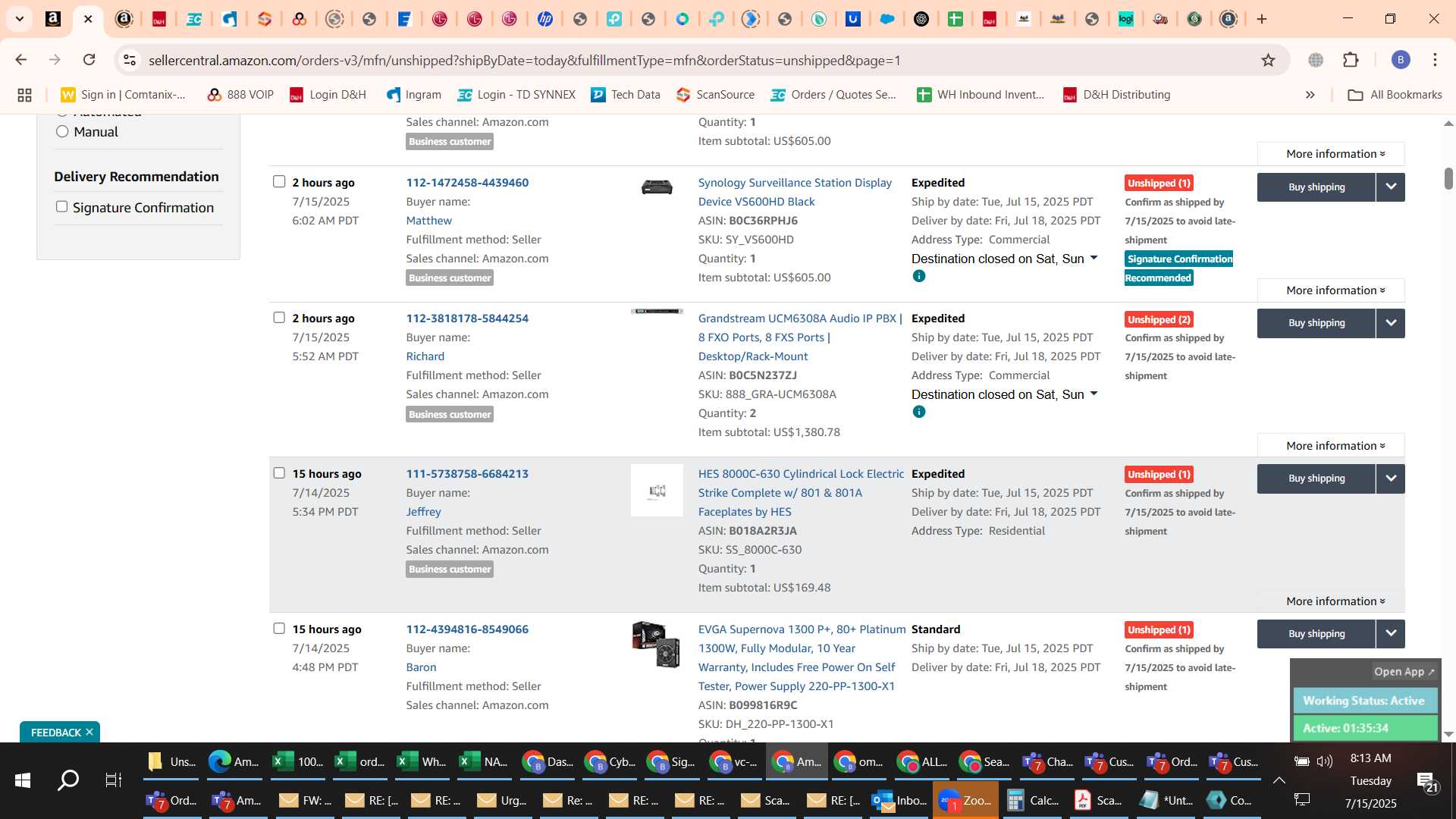Click the page vertical scrollbar thumb
Screen dimensions: 1456x819
click(1448, 179)
